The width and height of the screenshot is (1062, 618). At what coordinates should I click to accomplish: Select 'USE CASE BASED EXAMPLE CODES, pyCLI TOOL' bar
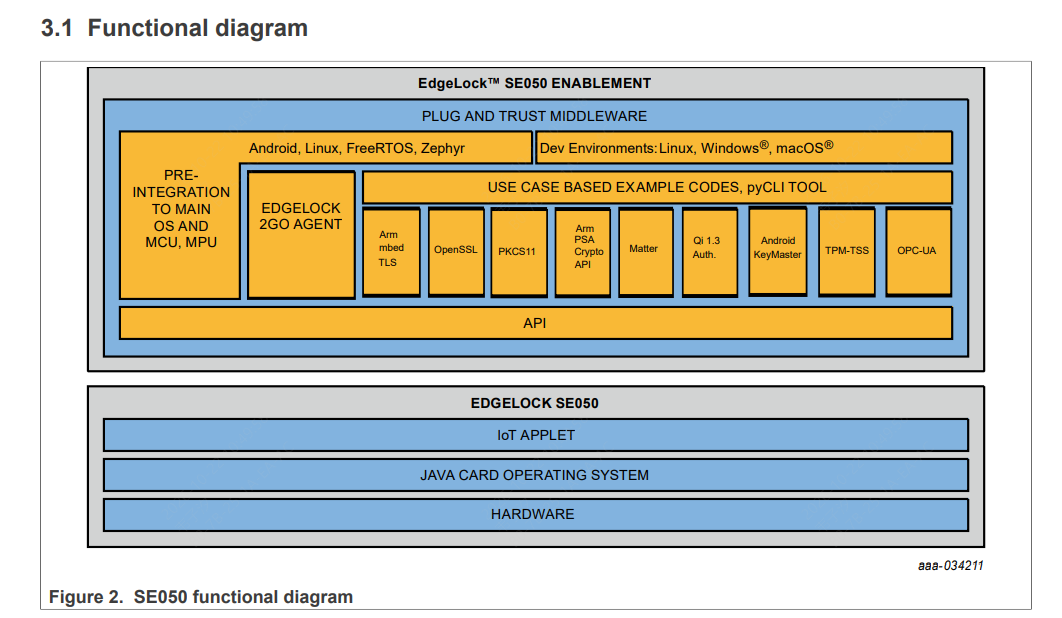coord(657,187)
